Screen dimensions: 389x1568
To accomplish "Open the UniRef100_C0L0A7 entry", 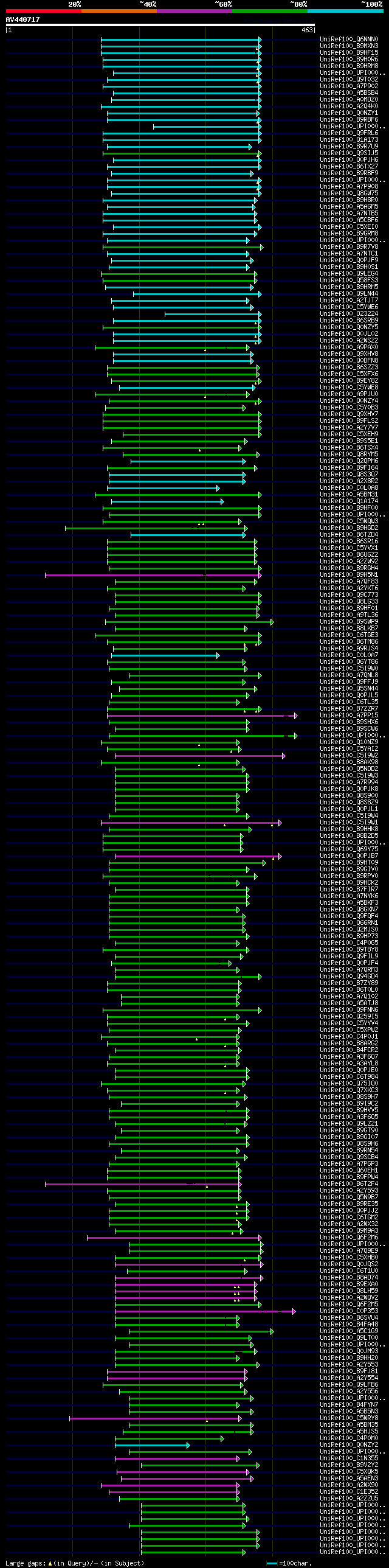I will [349, 655].
